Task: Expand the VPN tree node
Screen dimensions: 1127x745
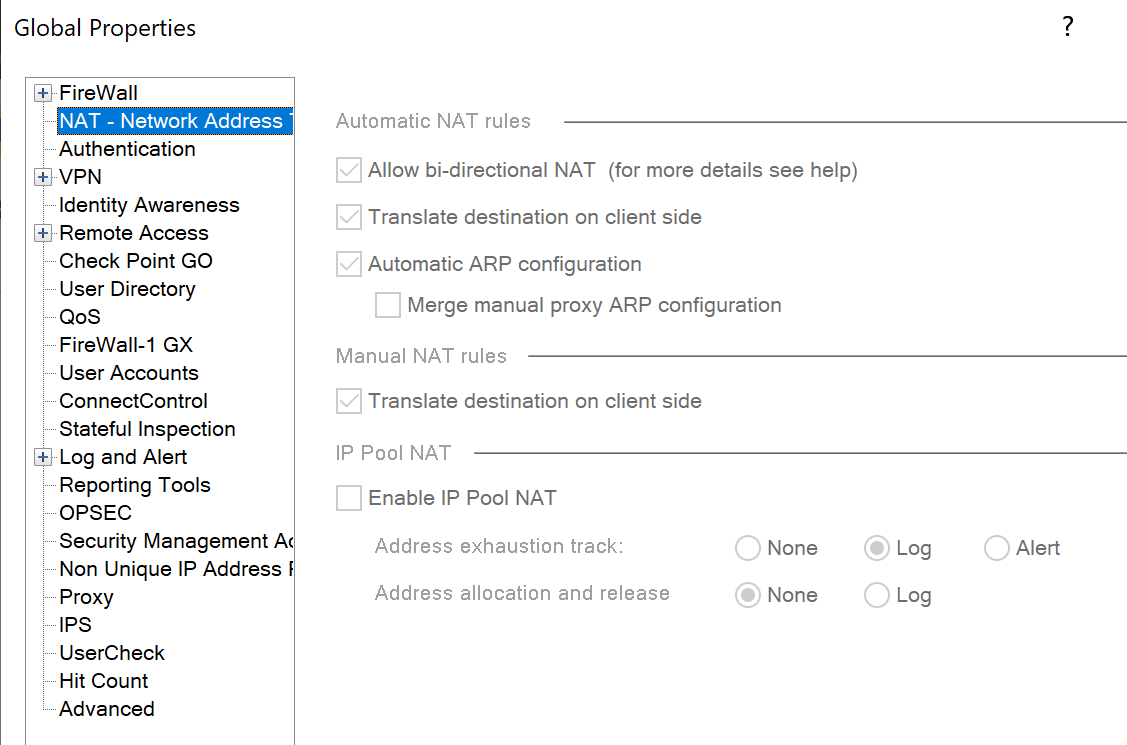Action: click(x=43, y=177)
